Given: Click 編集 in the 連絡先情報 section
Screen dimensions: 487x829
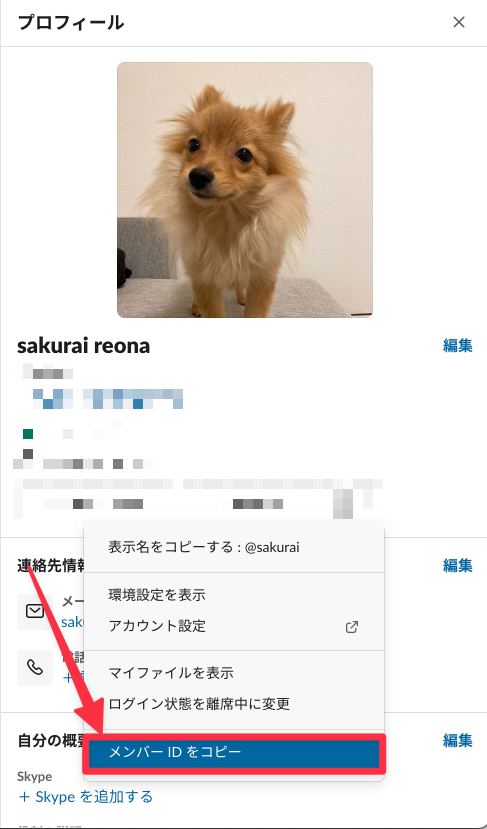Looking at the screenshot, I should click(x=457, y=565).
